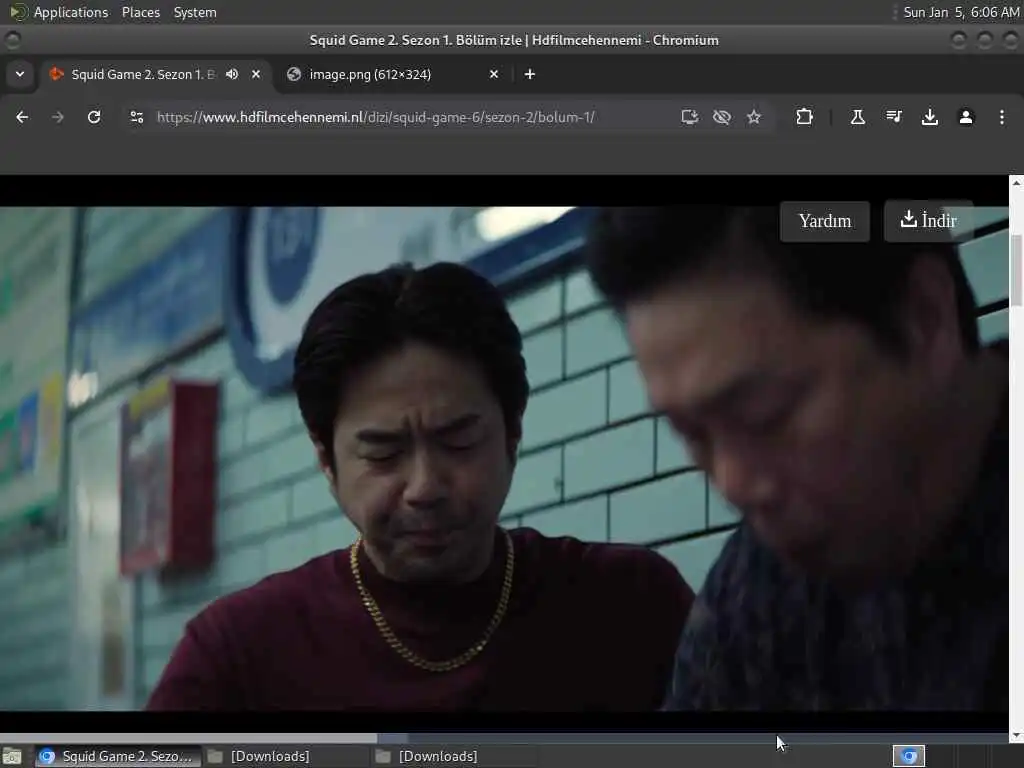Go back to the previous page
This screenshot has width=1024, height=768.
pos(22,117)
